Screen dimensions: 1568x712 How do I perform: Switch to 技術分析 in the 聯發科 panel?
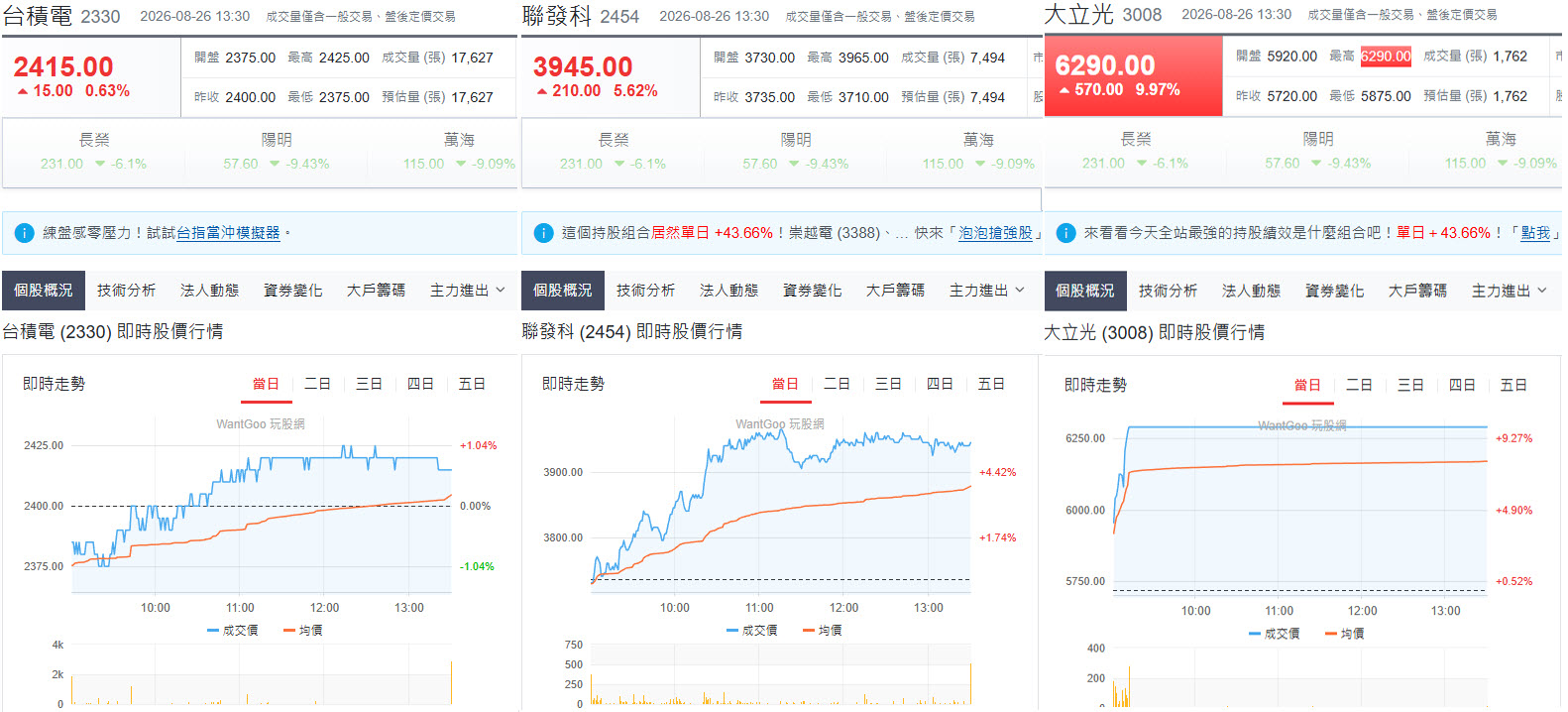tap(646, 291)
